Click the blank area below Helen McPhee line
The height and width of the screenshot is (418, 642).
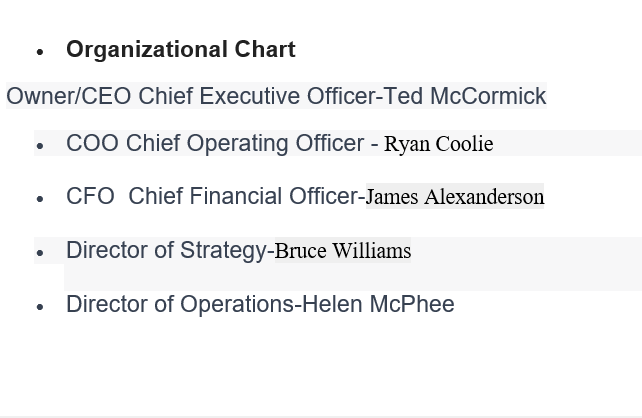pos(320,365)
